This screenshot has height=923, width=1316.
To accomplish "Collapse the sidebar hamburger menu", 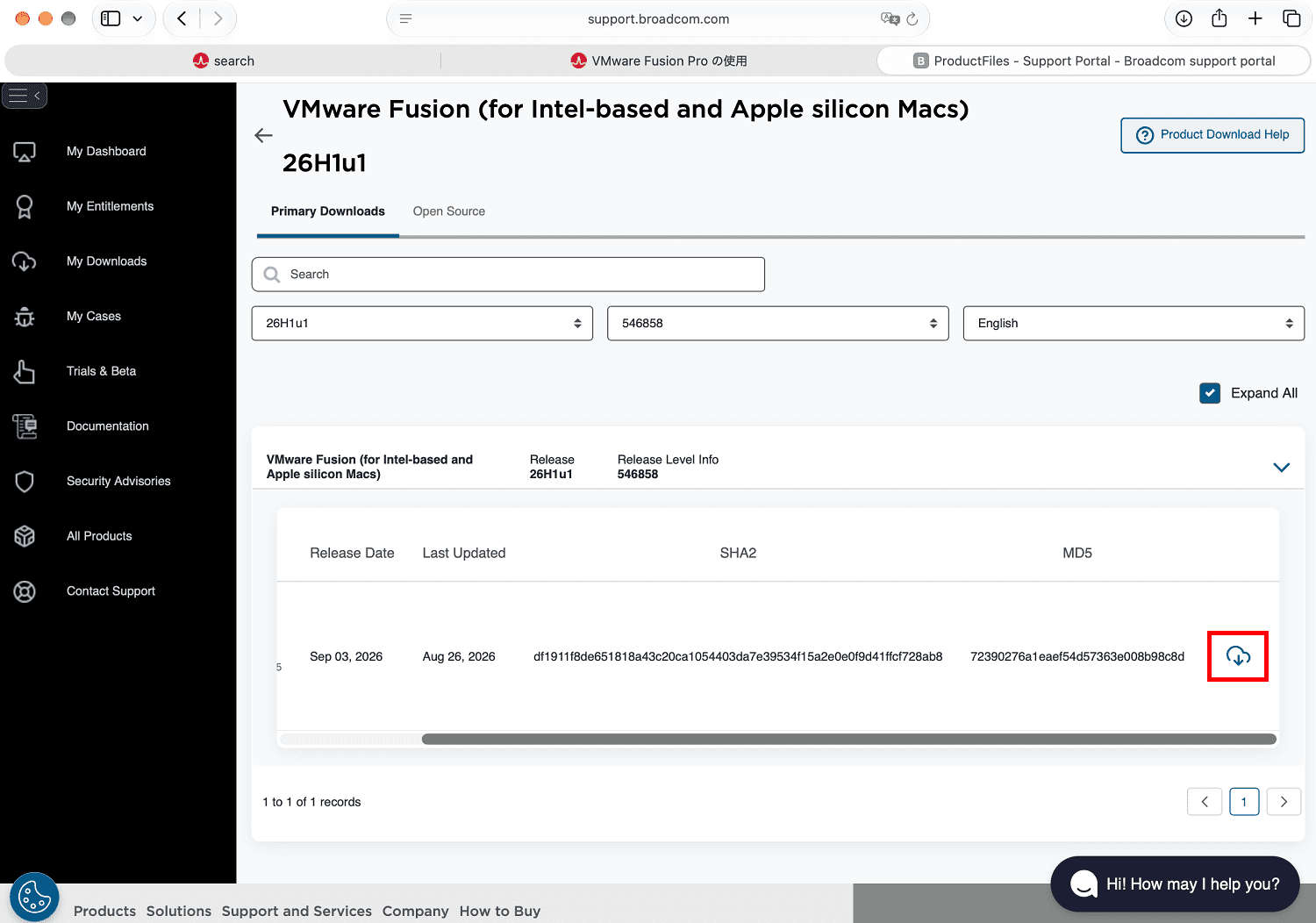I will 25,95.
